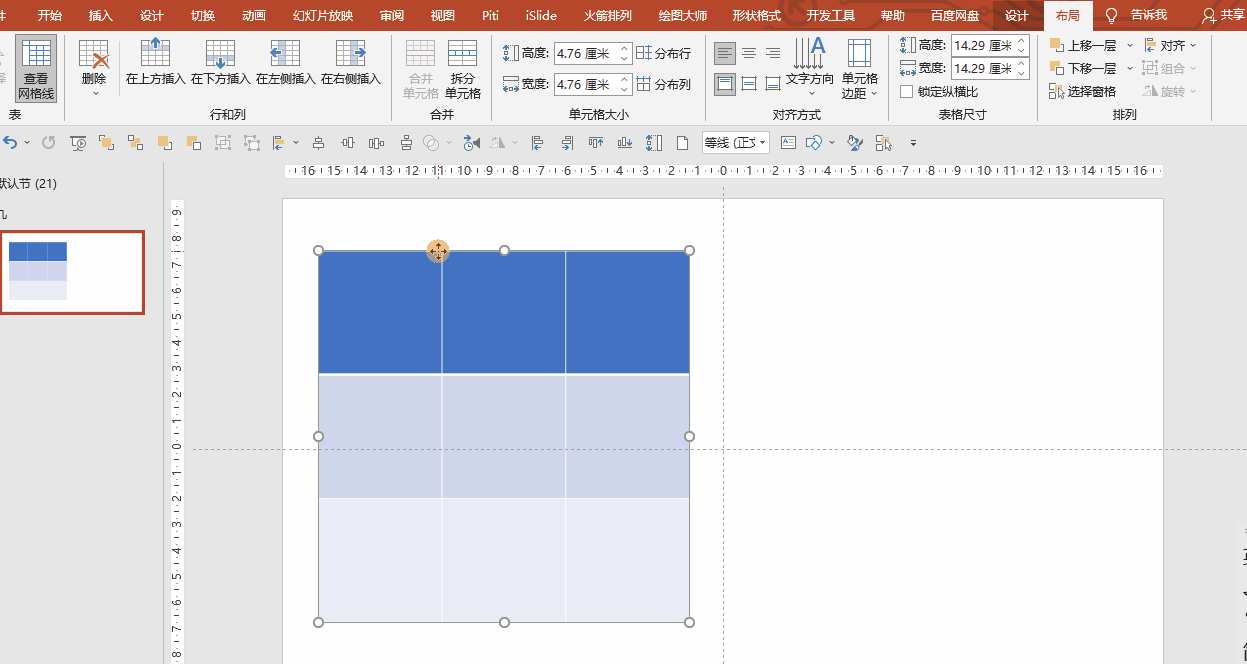The height and width of the screenshot is (664, 1247).
Task: Toggle 查看网格线 view gridlines
Action: (x=36, y=69)
